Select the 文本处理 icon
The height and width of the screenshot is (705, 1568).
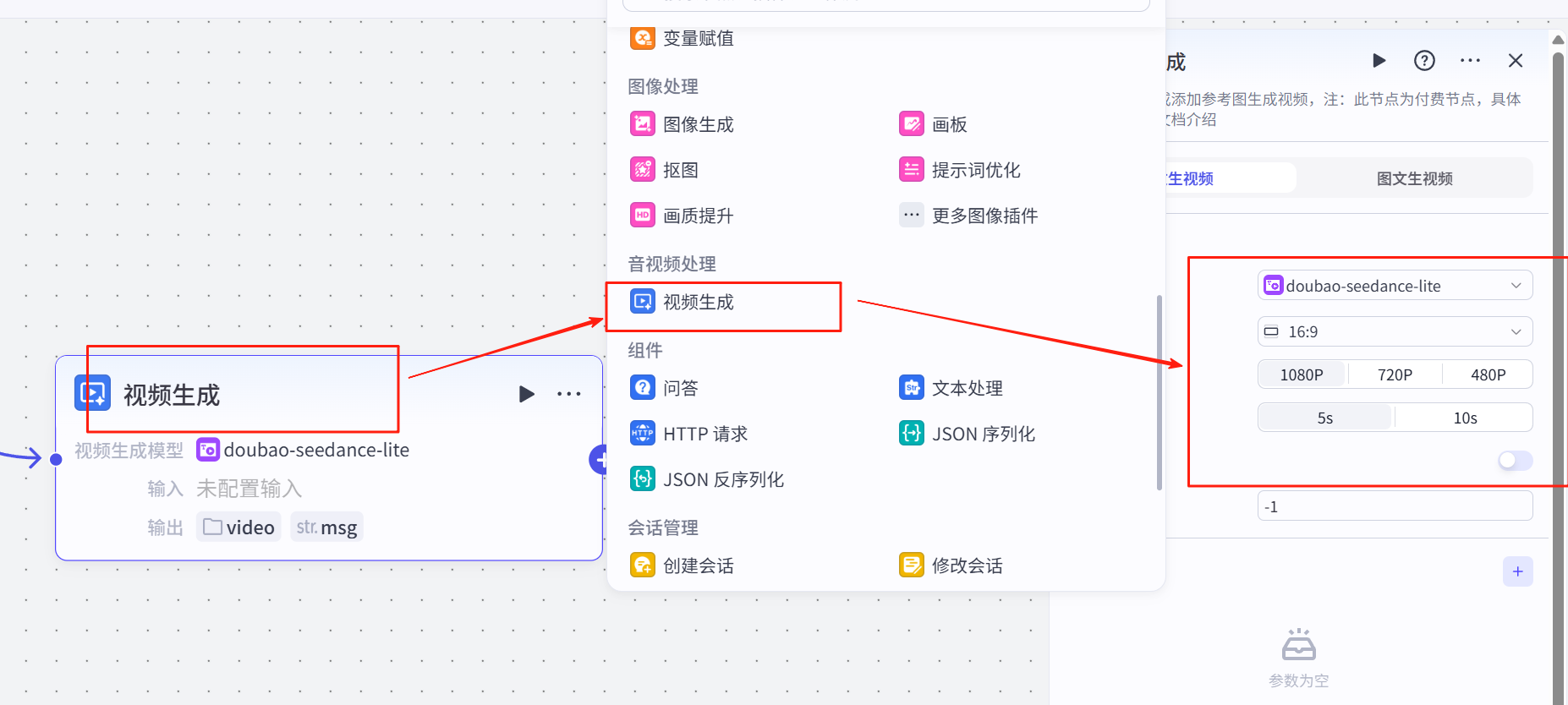912,388
